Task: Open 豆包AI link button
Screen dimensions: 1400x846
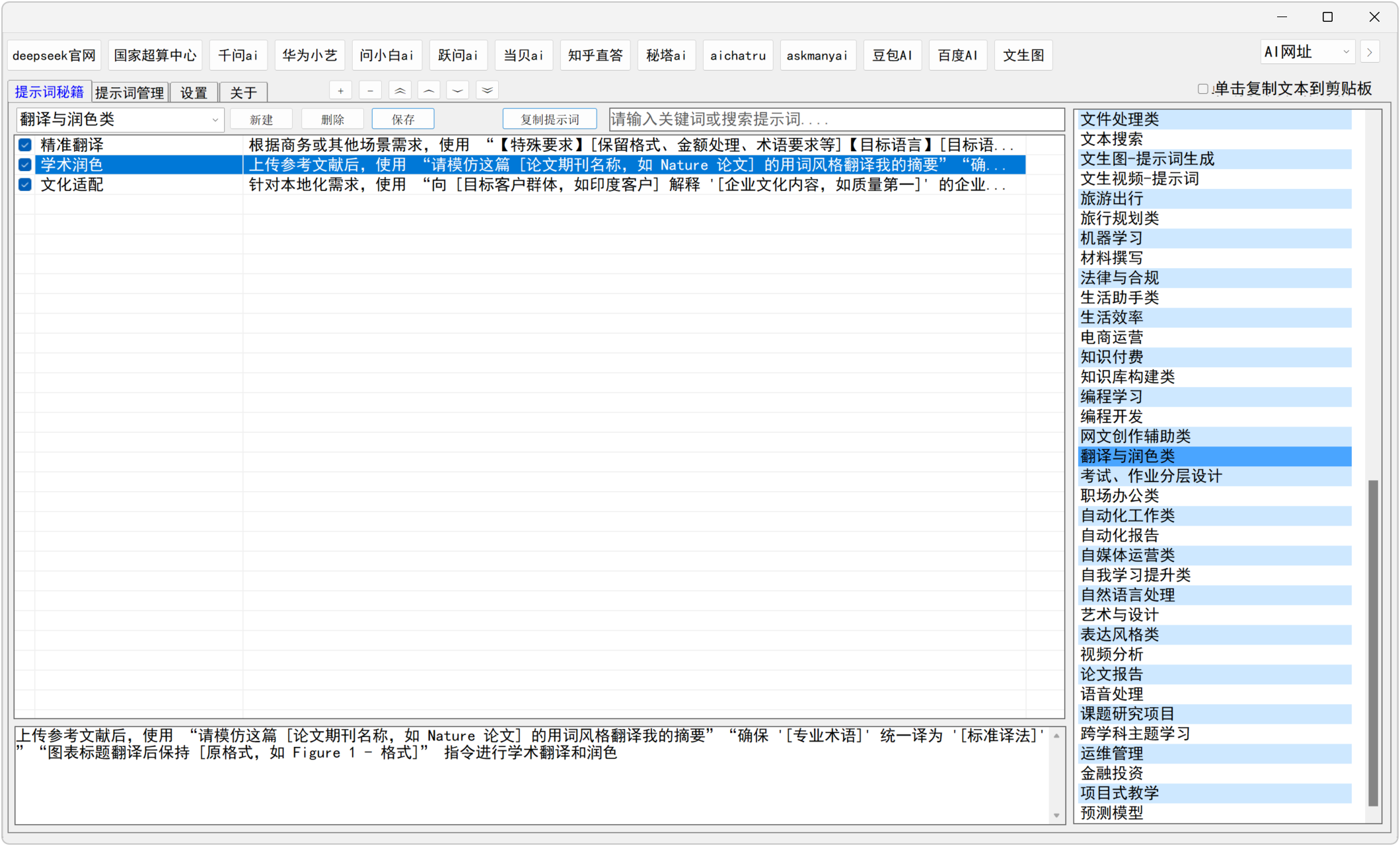Action: (892, 55)
